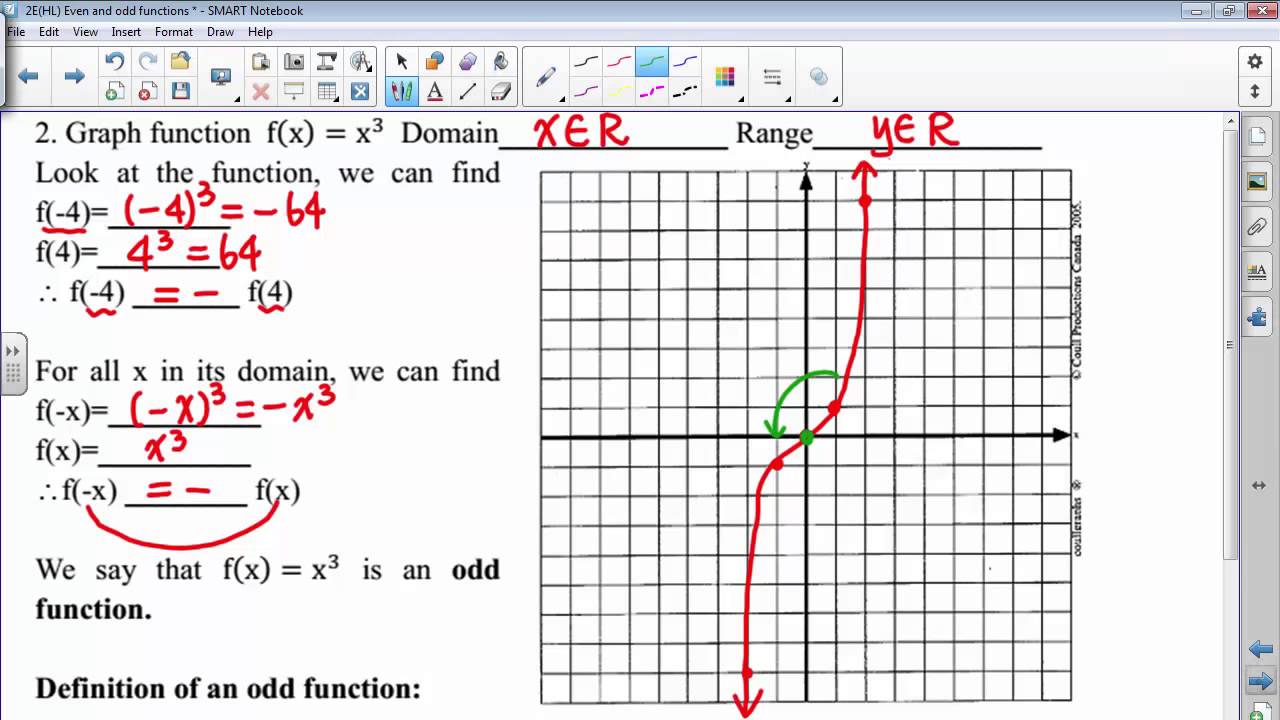Launch the document camera tool
Viewport: 1280px width, 720px height.
point(327,62)
